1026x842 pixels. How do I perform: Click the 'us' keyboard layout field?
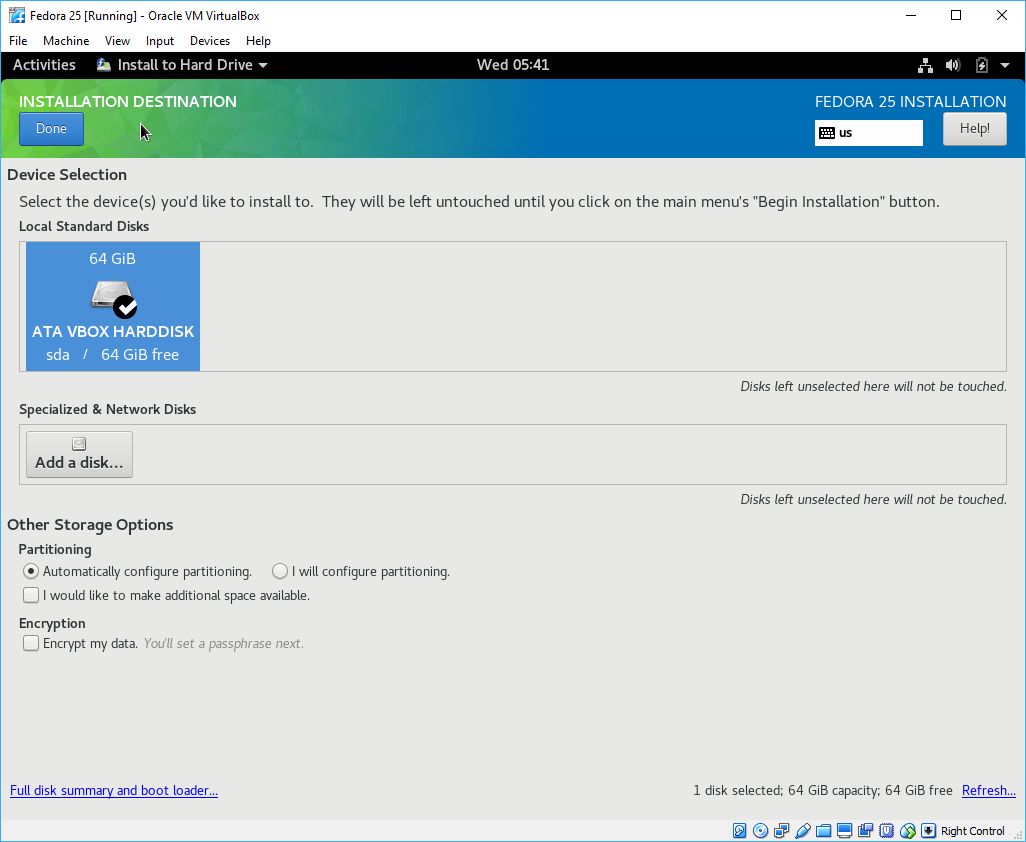868,133
